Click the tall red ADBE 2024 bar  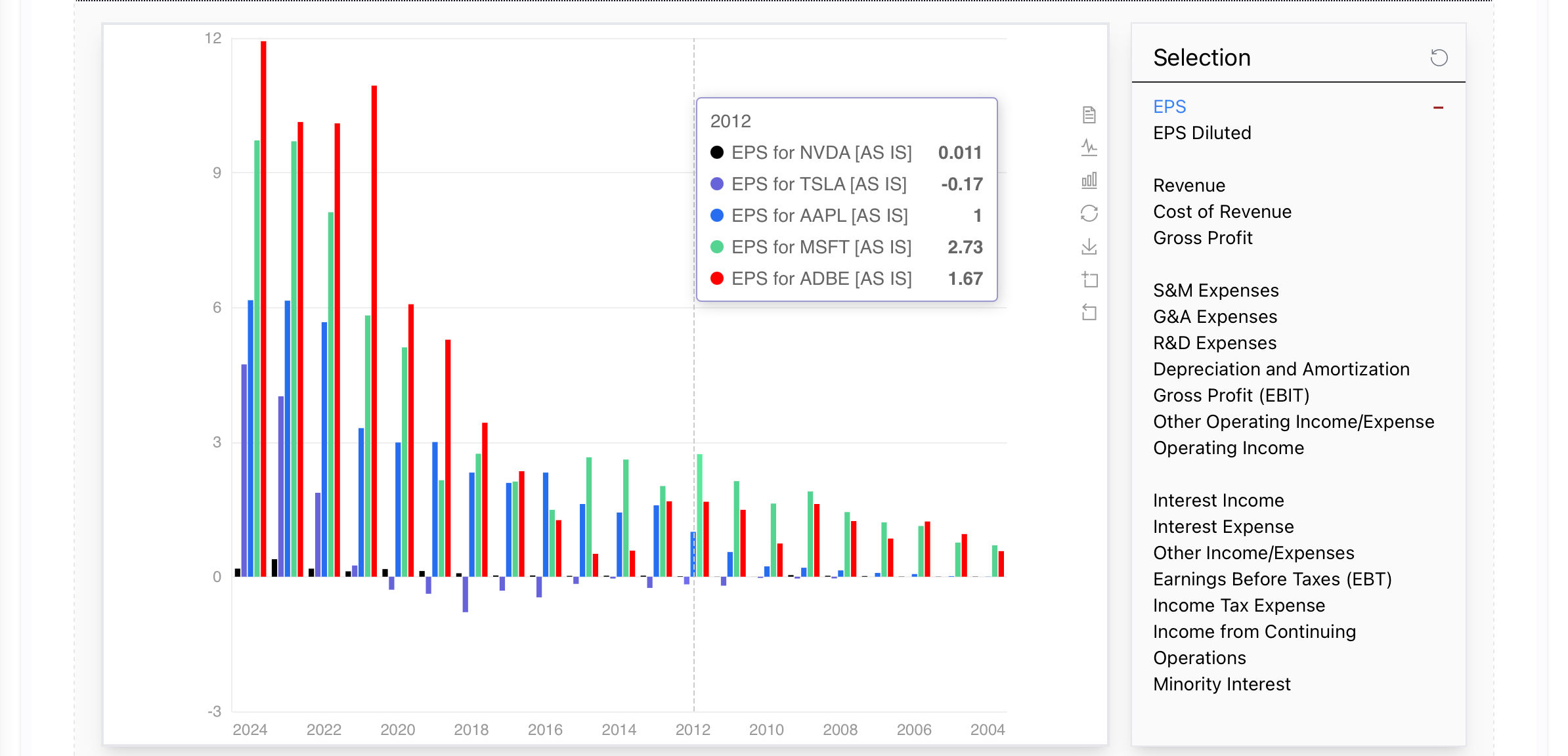[x=263, y=309]
